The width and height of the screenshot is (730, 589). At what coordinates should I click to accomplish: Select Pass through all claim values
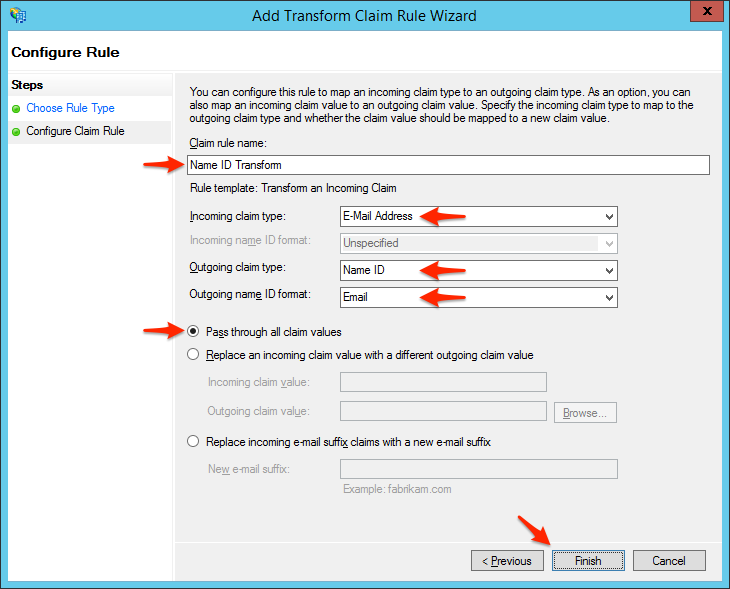click(193, 332)
